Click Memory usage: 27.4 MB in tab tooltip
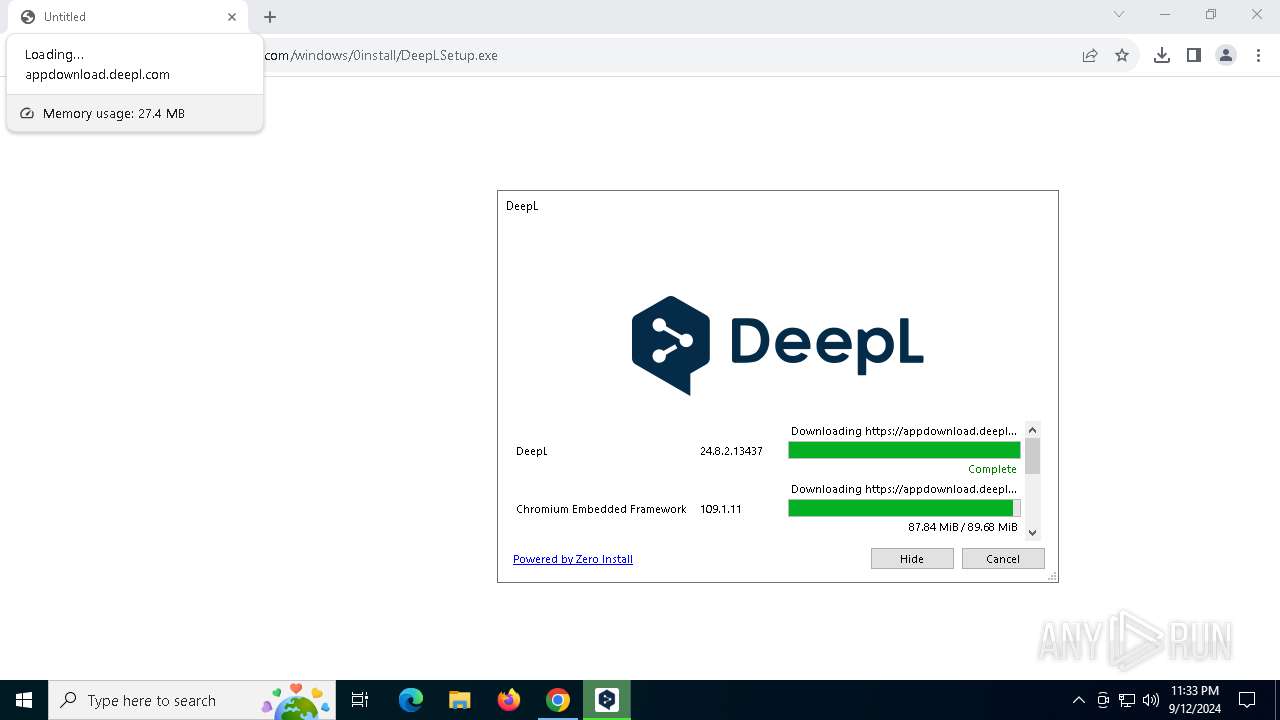Viewport: 1280px width, 720px height. point(114,113)
